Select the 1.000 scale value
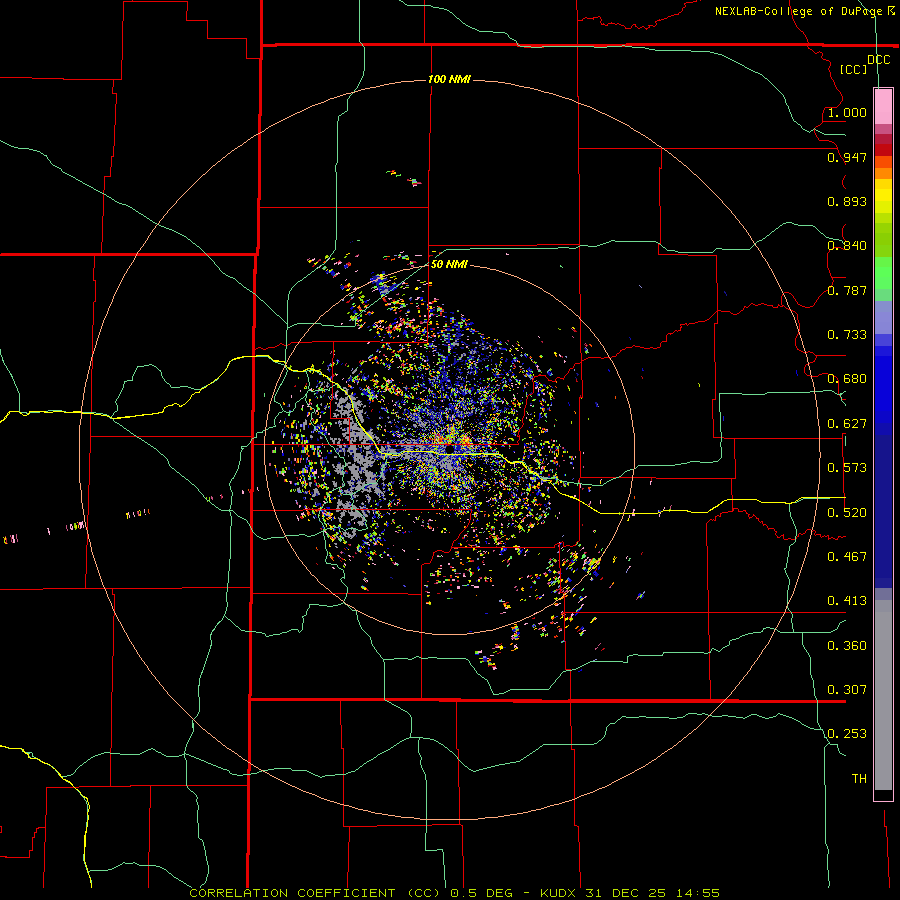Image resolution: width=900 pixels, height=900 pixels. point(847,112)
